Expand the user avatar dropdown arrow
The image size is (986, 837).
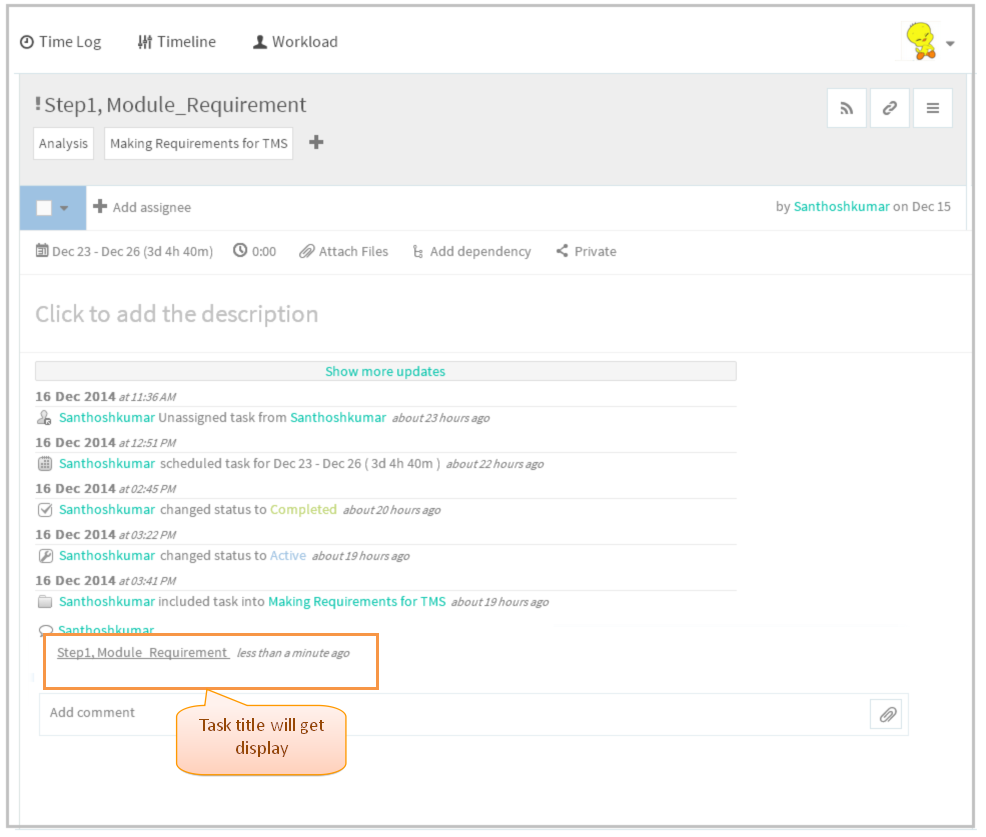[950, 43]
